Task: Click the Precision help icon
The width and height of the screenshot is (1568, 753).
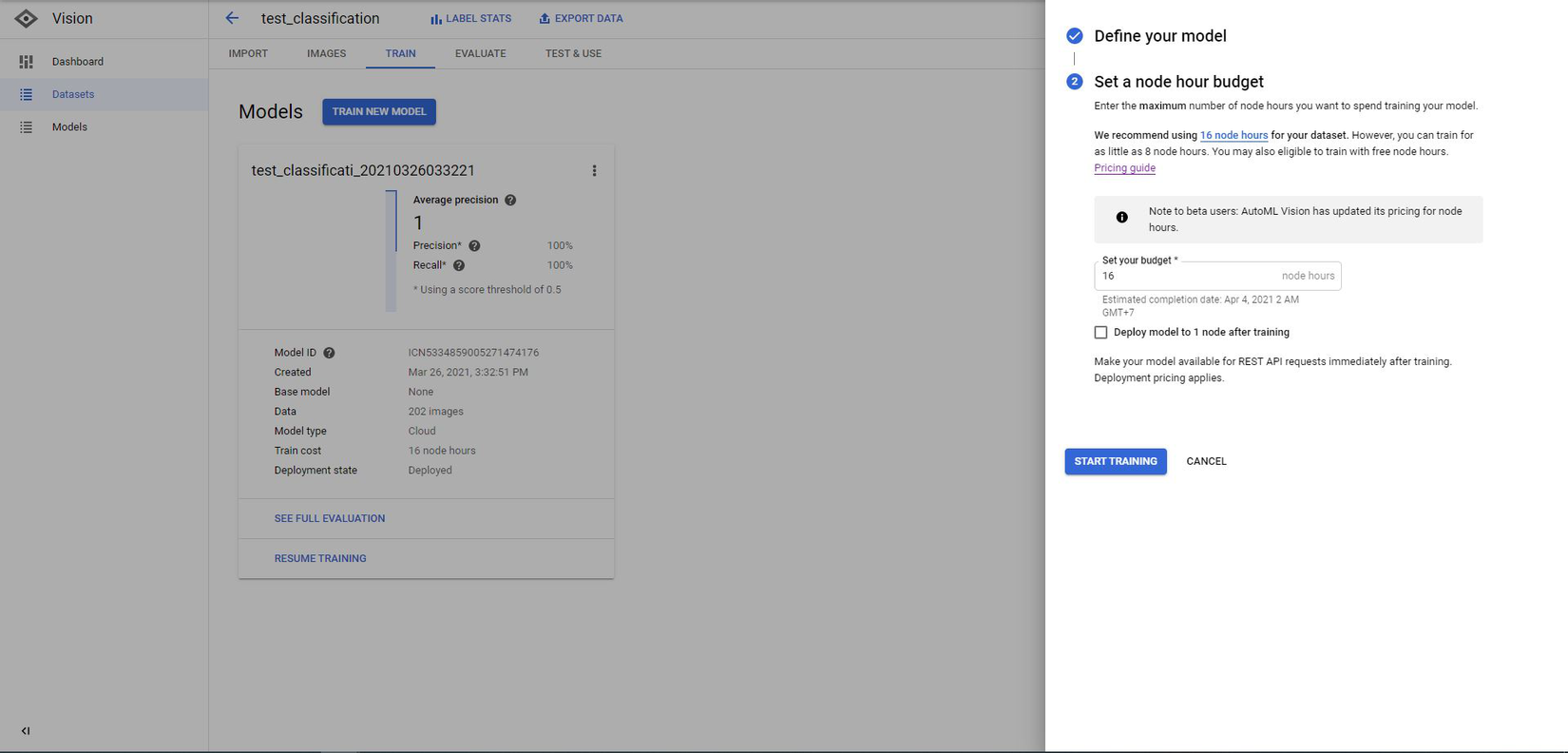Action: pyautogui.click(x=474, y=246)
